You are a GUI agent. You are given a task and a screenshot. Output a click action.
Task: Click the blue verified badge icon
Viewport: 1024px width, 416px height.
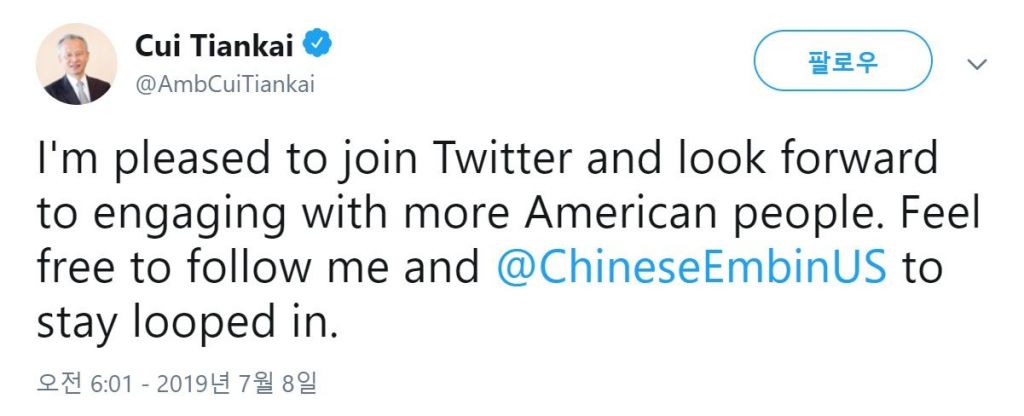[318, 44]
